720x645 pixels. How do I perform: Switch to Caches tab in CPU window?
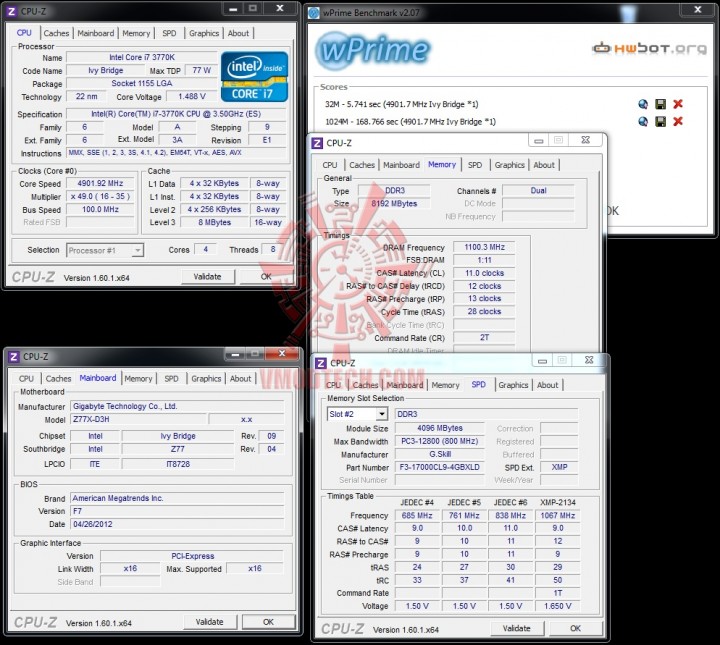point(56,33)
